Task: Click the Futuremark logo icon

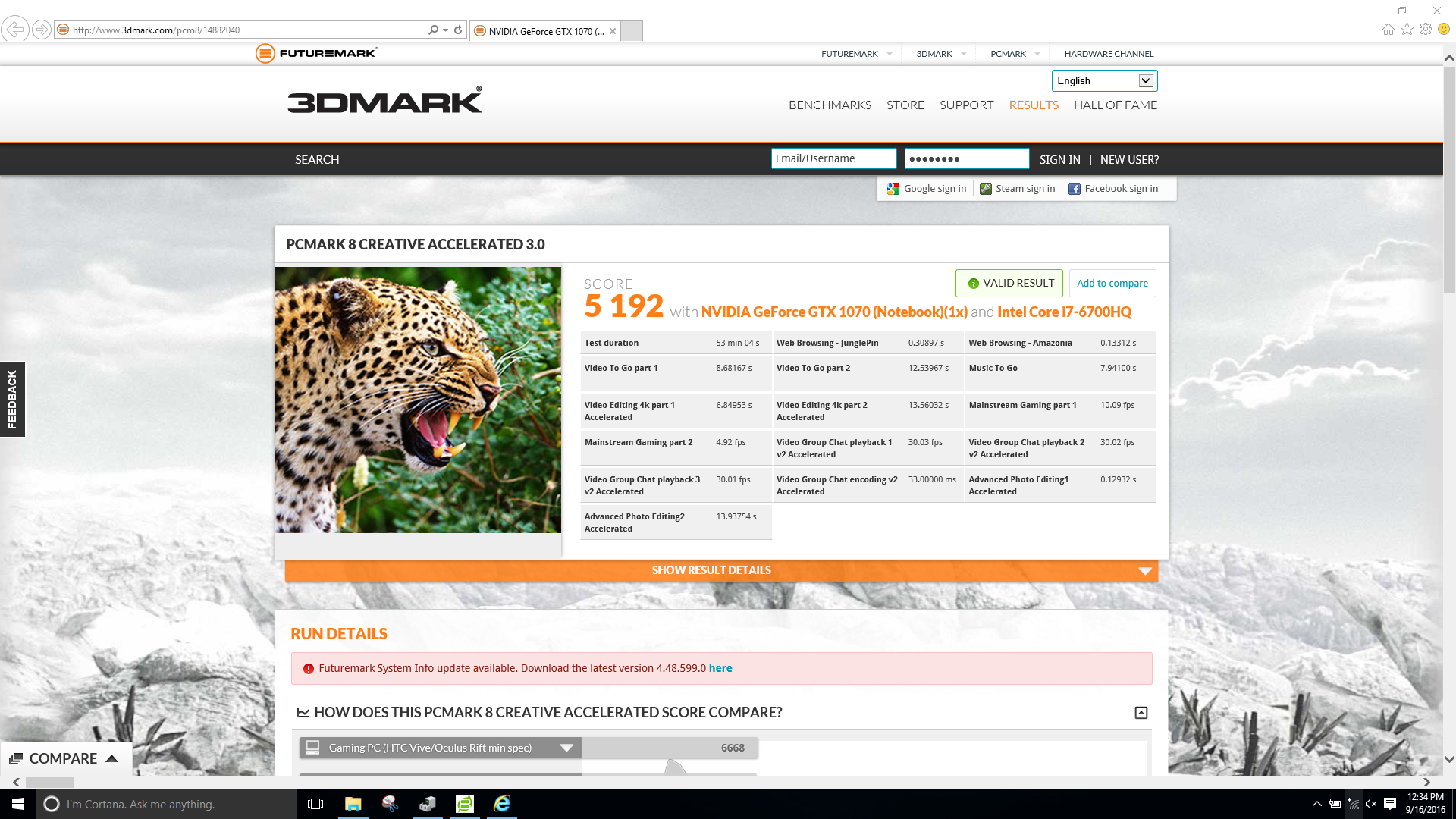Action: 265,53
